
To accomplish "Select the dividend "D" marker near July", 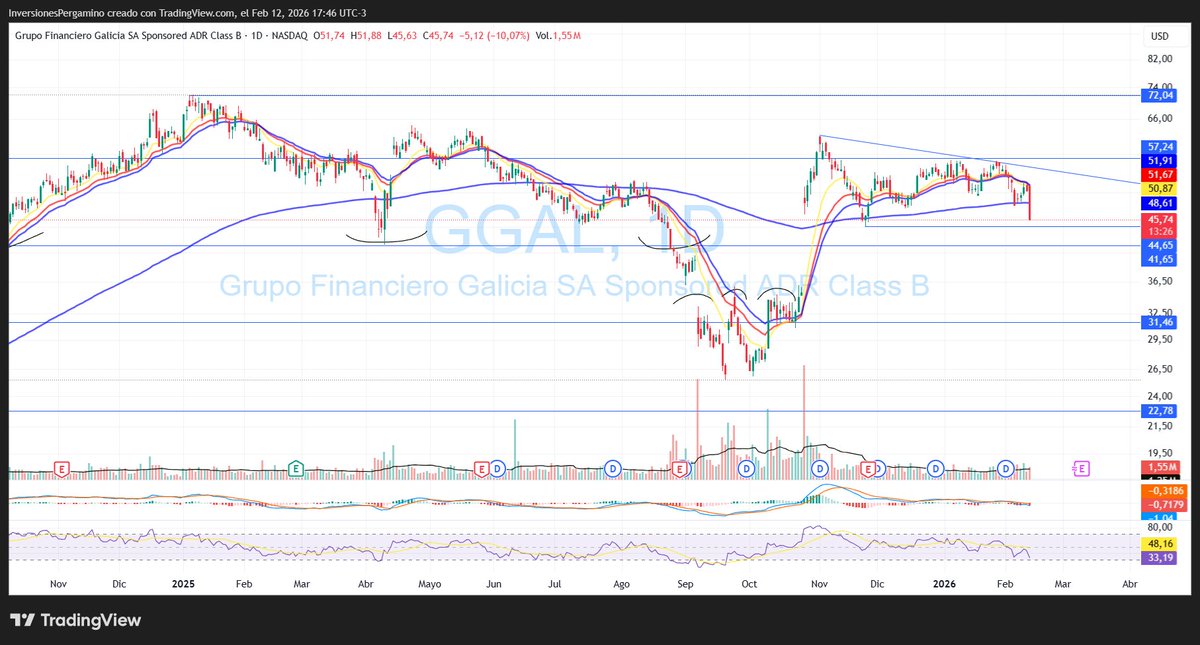I will coord(611,469).
